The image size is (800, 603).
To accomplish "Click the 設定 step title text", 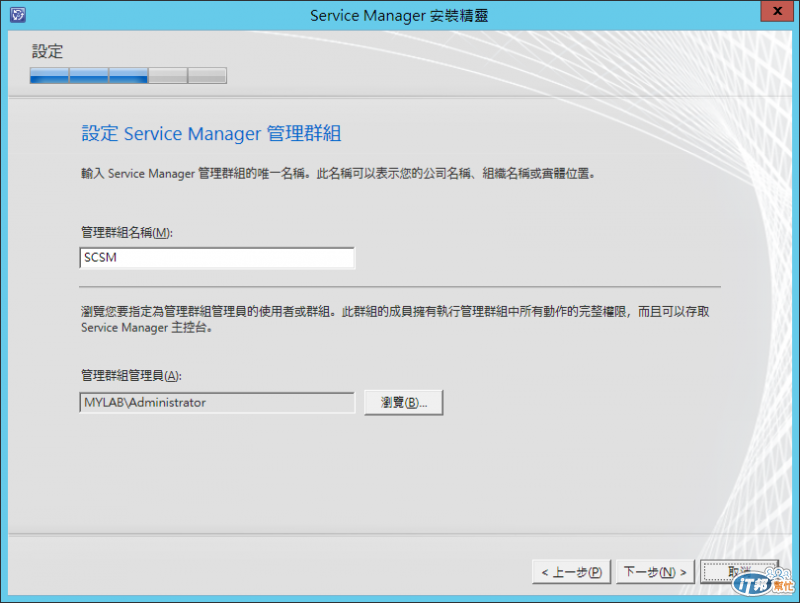I will (x=47, y=51).
